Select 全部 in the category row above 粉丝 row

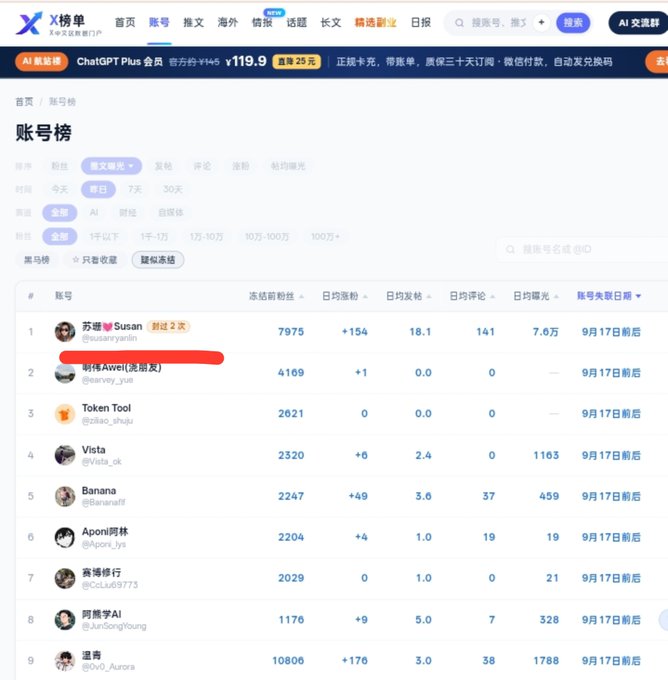(x=59, y=212)
